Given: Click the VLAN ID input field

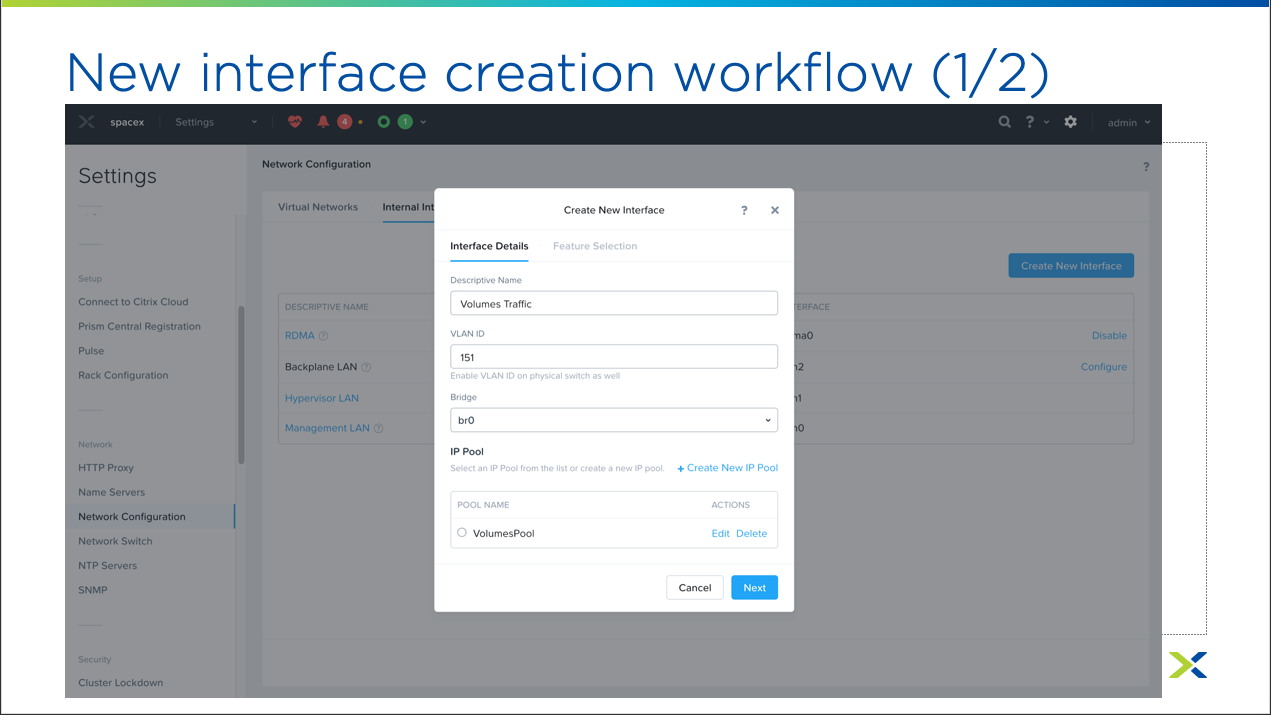Looking at the screenshot, I should pos(614,357).
